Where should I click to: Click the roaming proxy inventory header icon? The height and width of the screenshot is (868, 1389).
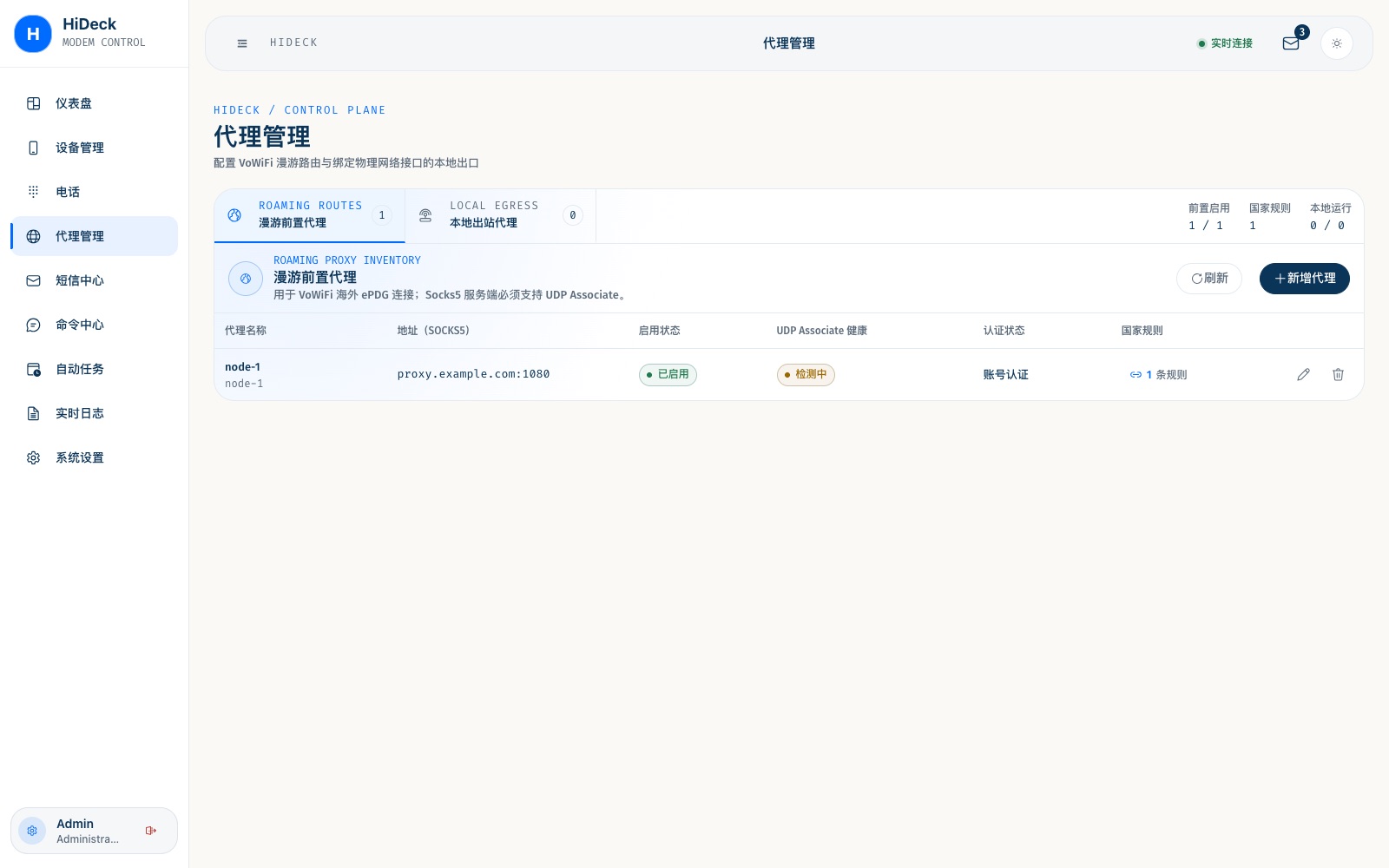pos(246,279)
